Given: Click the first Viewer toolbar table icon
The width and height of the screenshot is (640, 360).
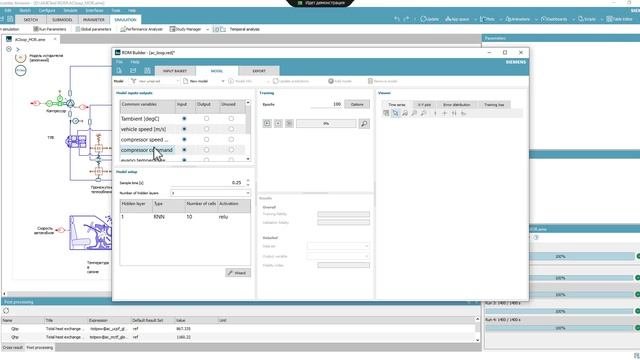Looking at the screenshot, I should 386,113.
